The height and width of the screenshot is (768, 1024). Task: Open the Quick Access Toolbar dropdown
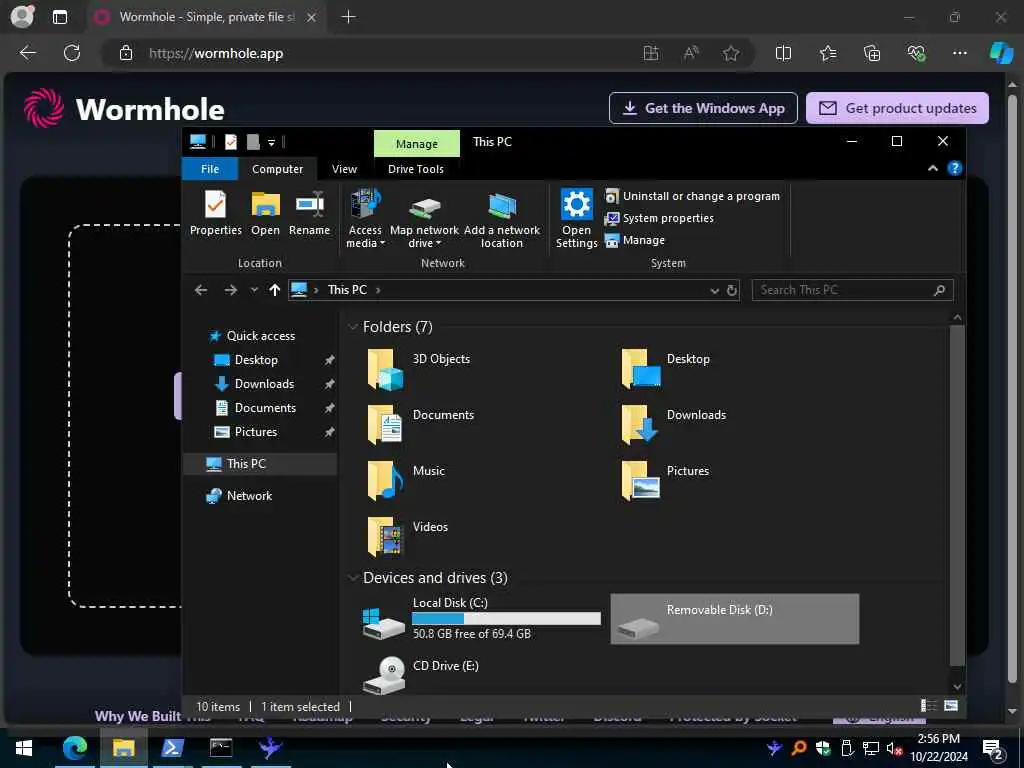(271, 142)
